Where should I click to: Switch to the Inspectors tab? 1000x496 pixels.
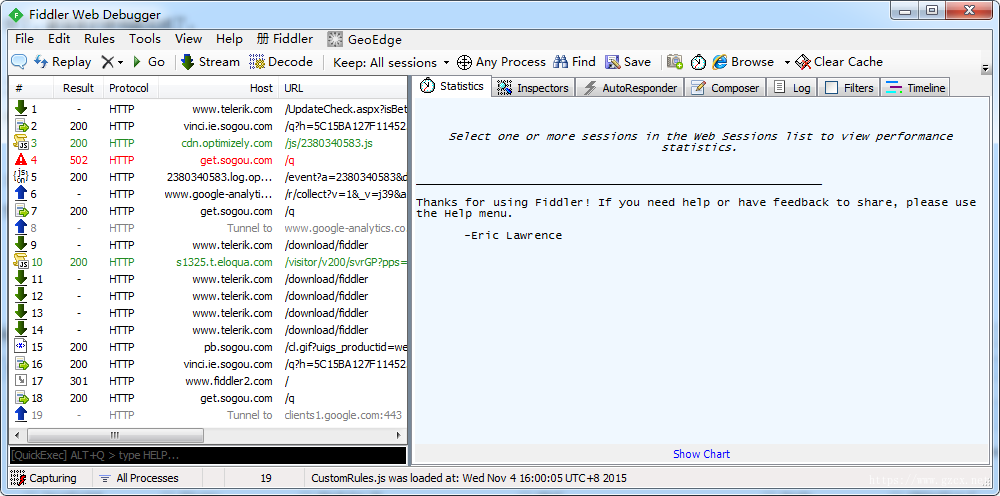534,88
